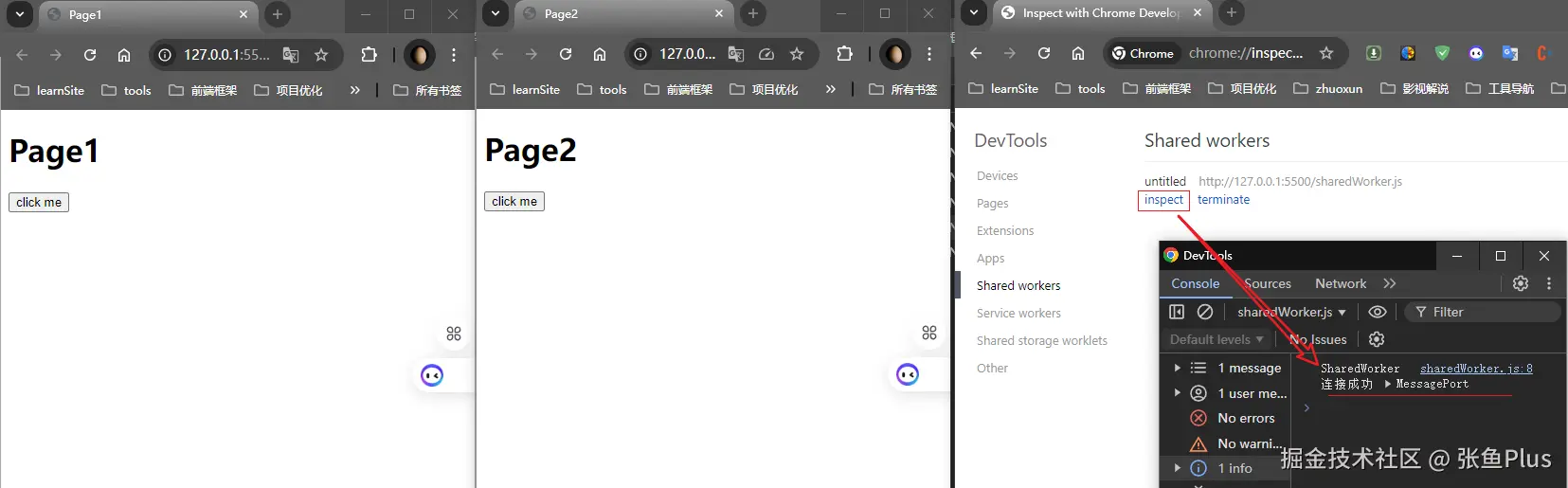Terminate the untitled shared worker
Image resolution: width=1568 pixels, height=488 pixels.
pos(1223,200)
